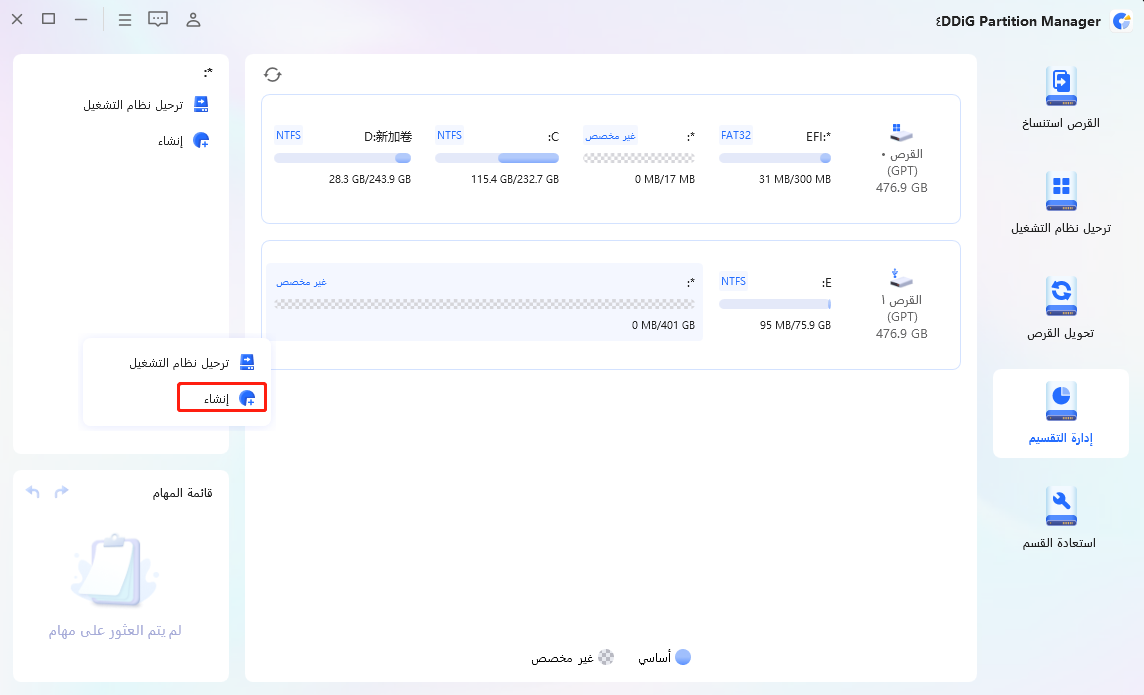Select the C: NTFS partition block
Image resolution: width=1144 pixels, height=695 pixels.
click(497, 157)
